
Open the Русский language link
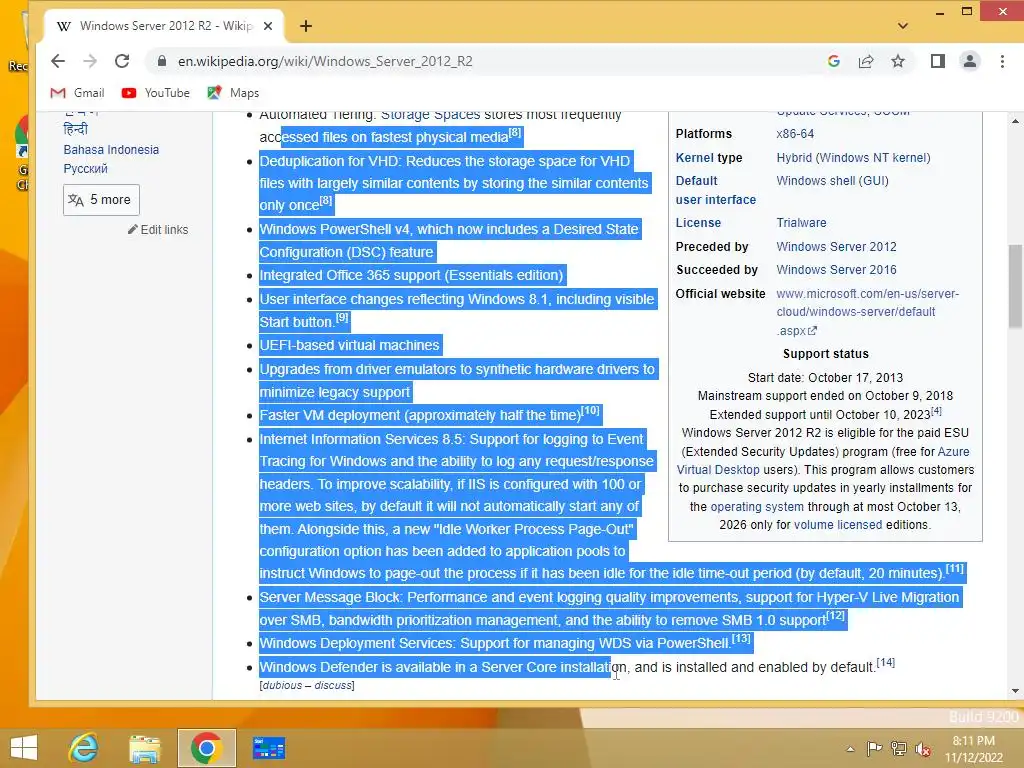click(x=86, y=168)
